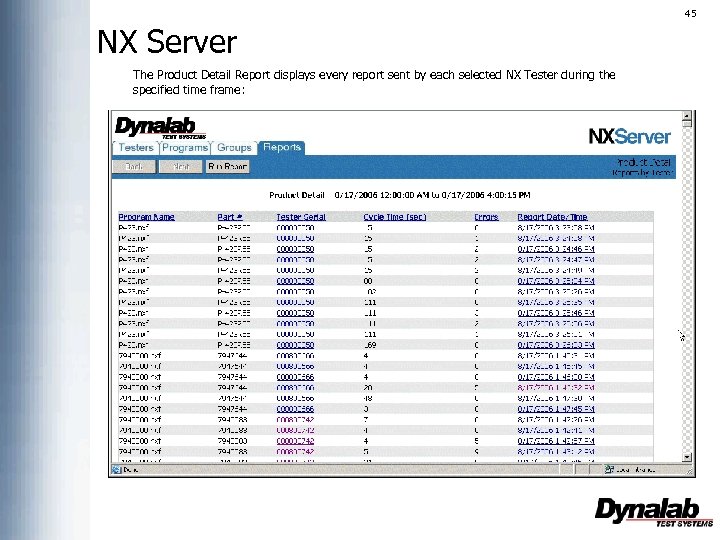Open tester serial link in cycle time 69 row
The width and height of the screenshot is (720, 540).
click(x=295, y=345)
